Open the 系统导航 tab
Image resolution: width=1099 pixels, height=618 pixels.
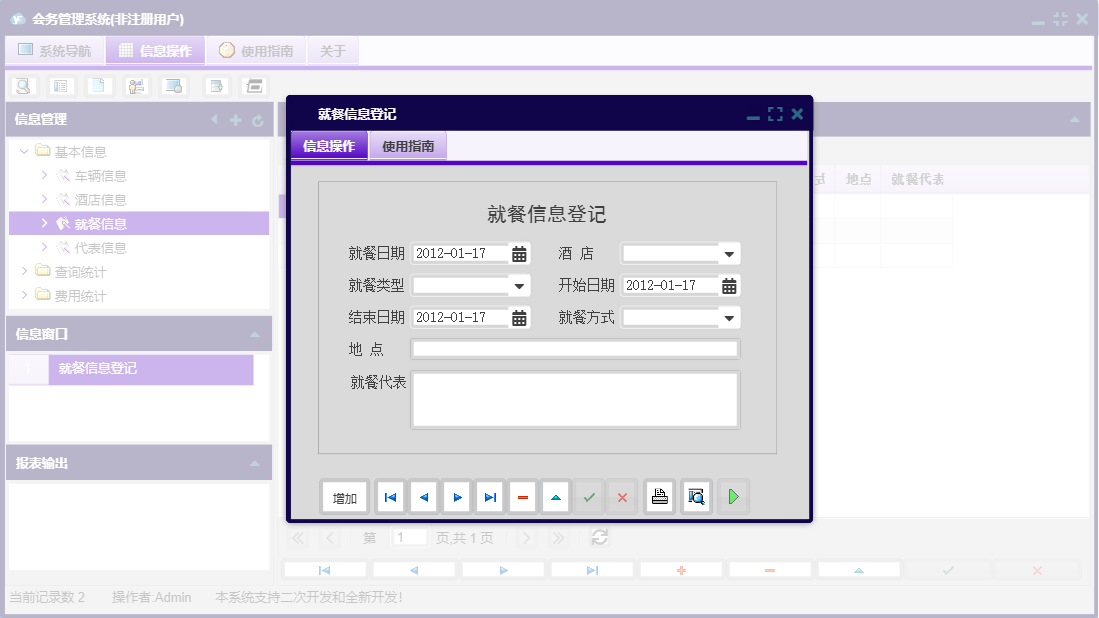tap(57, 51)
